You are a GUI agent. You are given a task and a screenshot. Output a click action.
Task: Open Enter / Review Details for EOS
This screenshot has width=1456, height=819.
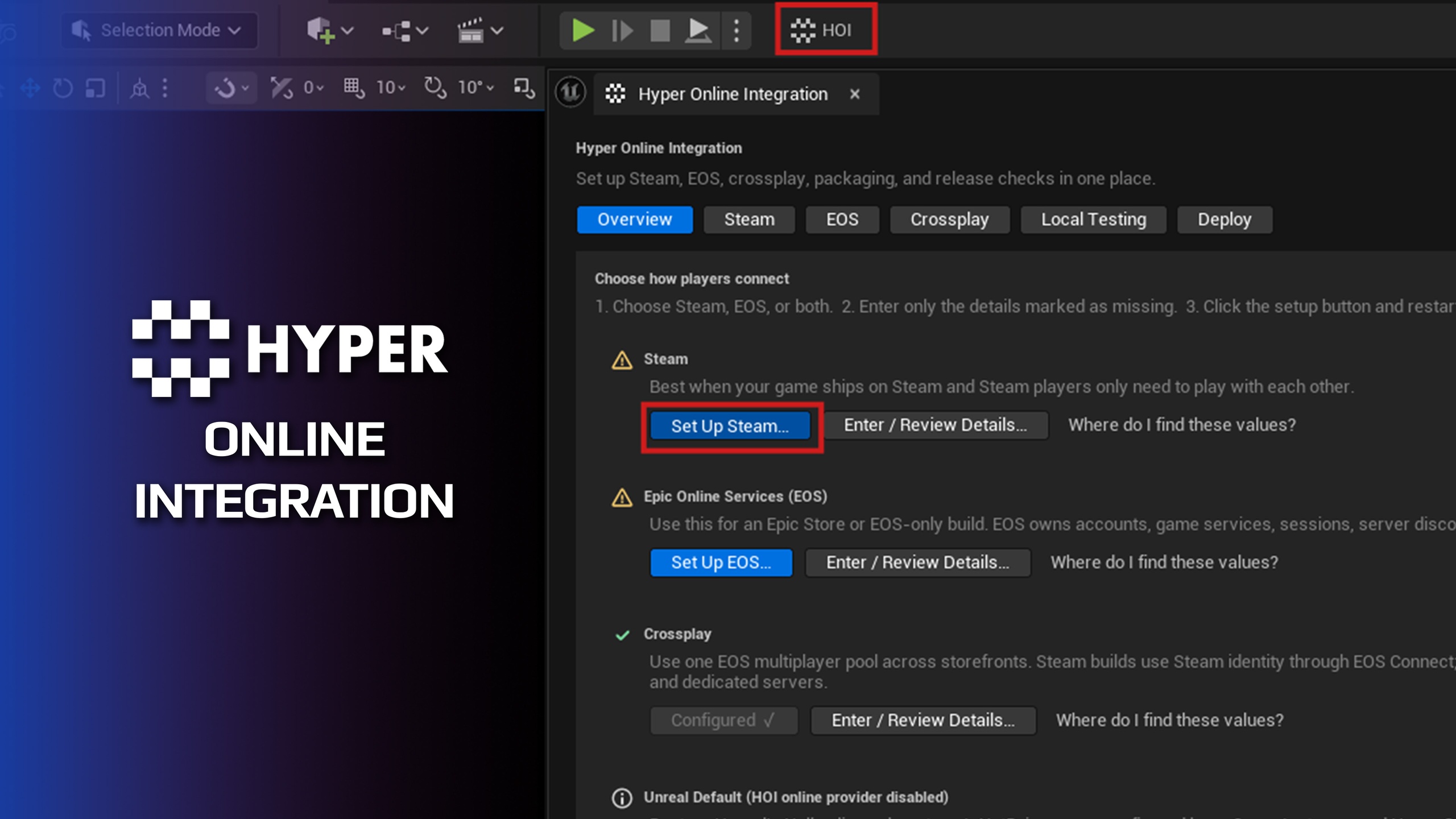click(x=918, y=562)
